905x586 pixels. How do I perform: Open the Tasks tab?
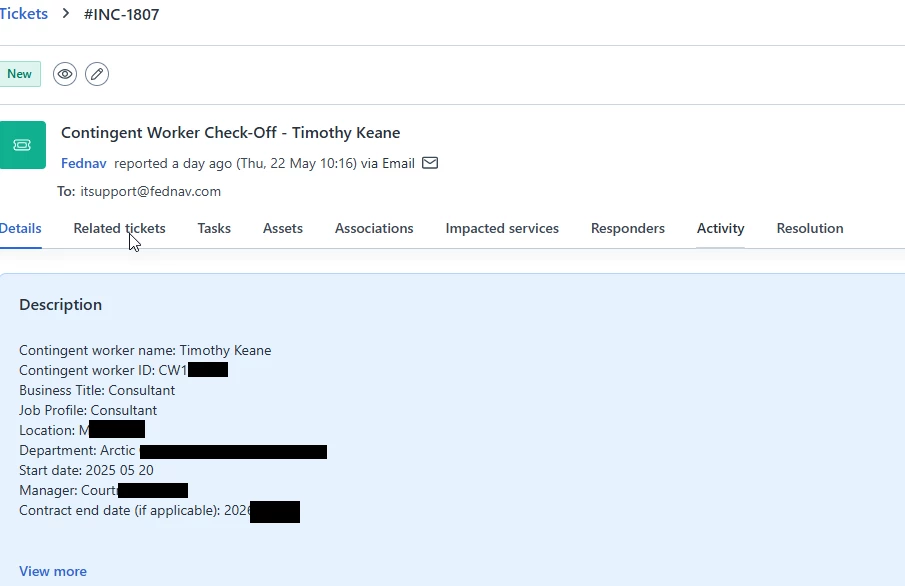214,229
